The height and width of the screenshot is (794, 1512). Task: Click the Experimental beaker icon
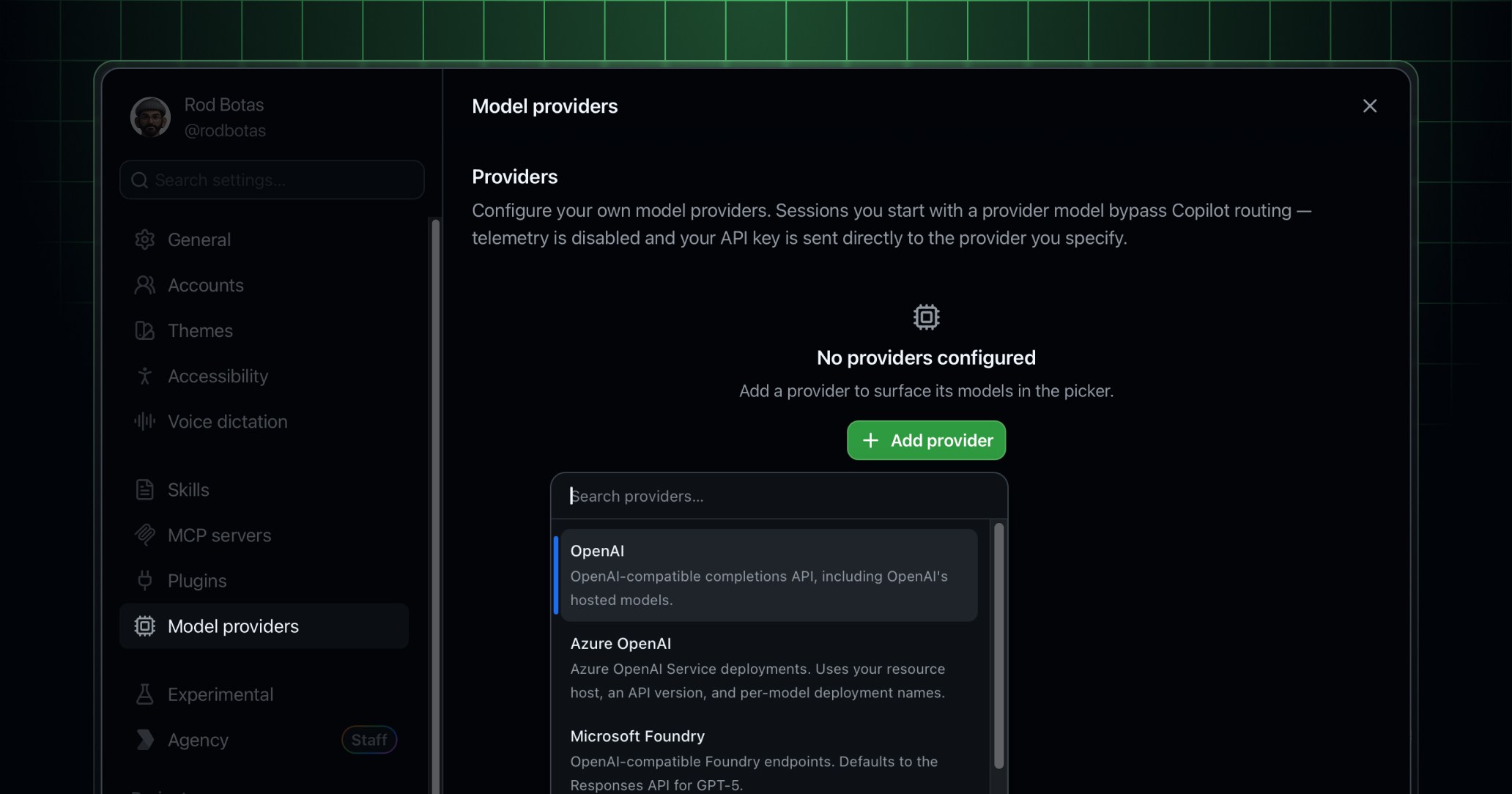[145, 694]
